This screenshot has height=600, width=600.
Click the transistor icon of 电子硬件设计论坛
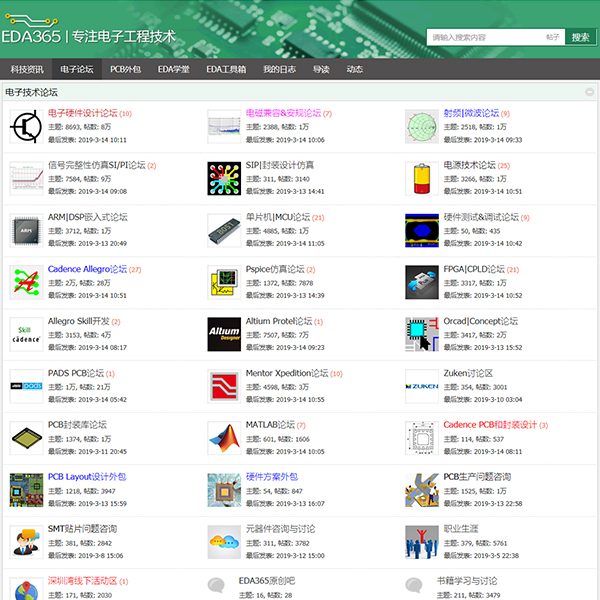pyautogui.click(x=26, y=126)
